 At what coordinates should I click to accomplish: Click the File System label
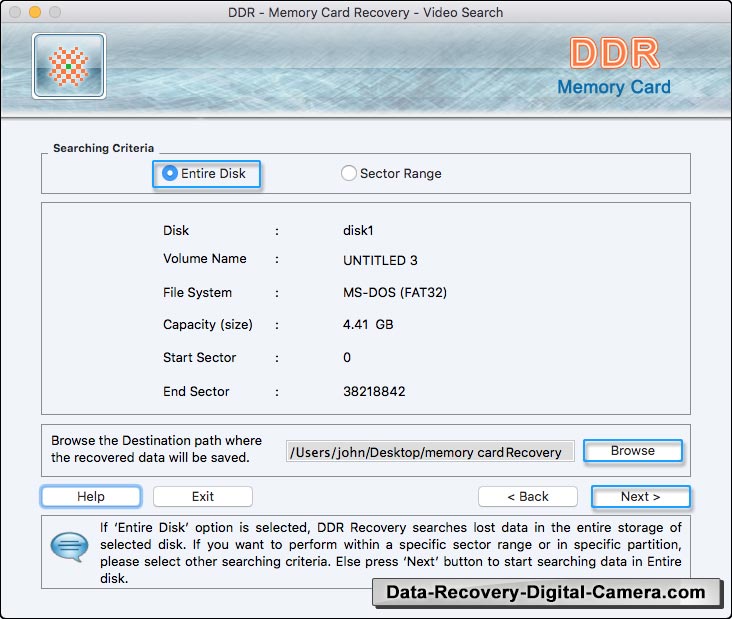[x=197, y=293]
